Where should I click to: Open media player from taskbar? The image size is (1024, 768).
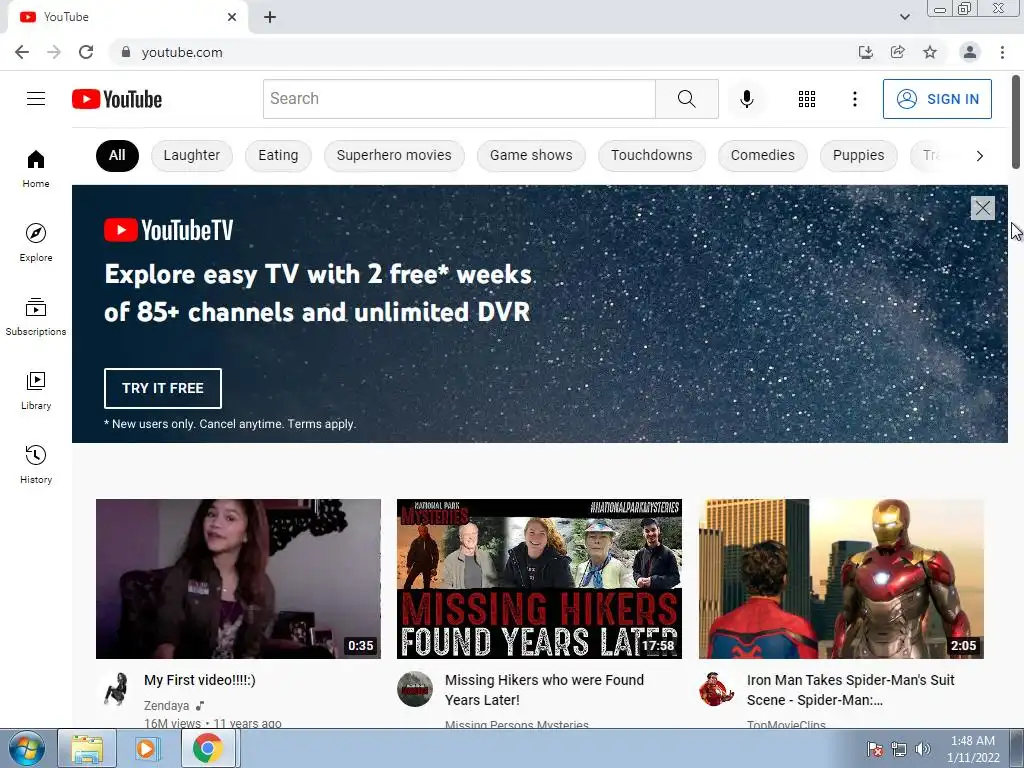[147, 748]
